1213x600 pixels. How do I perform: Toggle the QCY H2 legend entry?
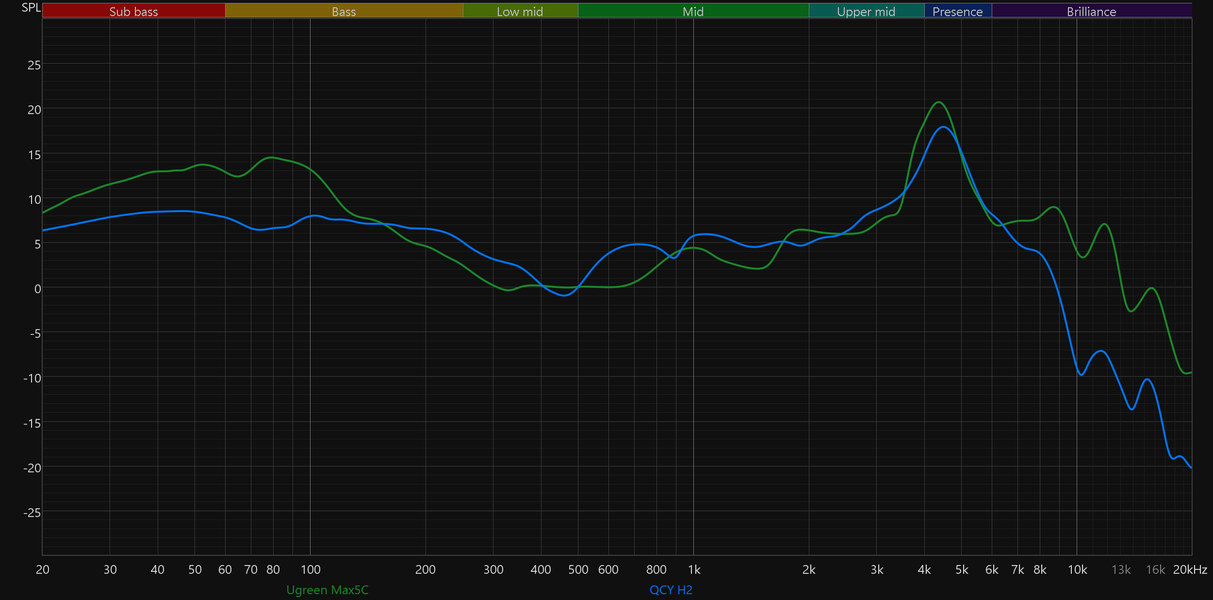coord(671,590)
